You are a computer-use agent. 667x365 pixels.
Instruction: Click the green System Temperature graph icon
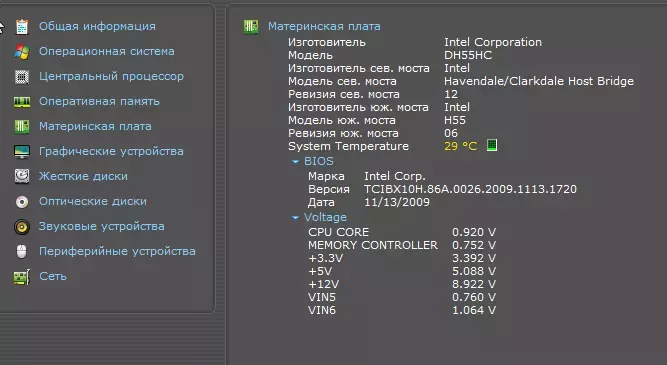tap(492, 145)
